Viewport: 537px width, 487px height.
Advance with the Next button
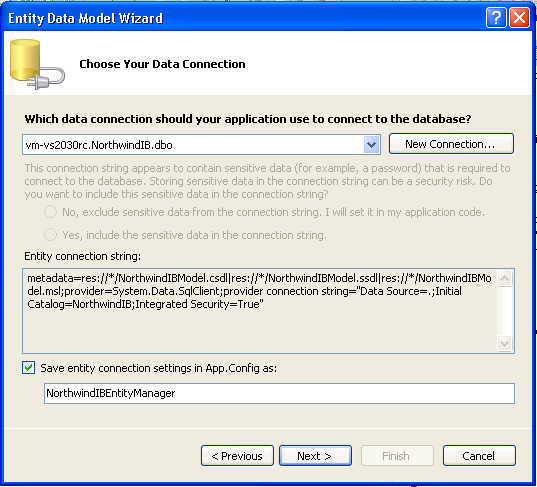point(315,456)
